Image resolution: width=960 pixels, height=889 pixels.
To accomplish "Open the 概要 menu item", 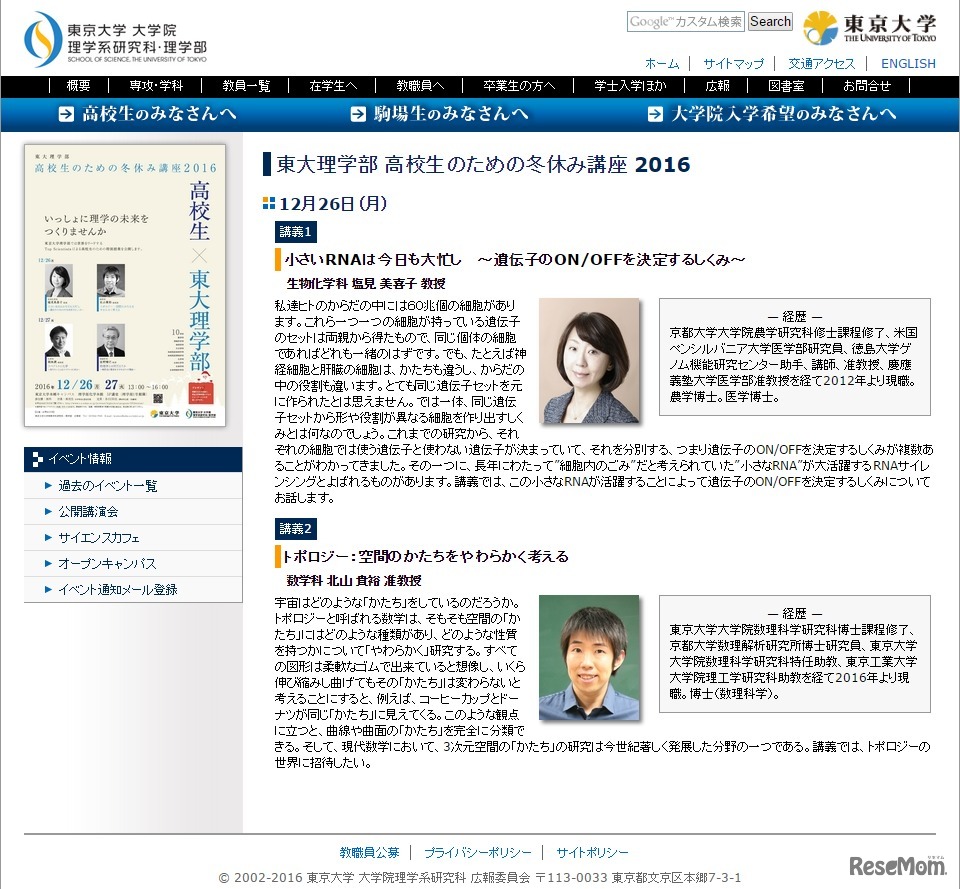I will pos(78,86).
